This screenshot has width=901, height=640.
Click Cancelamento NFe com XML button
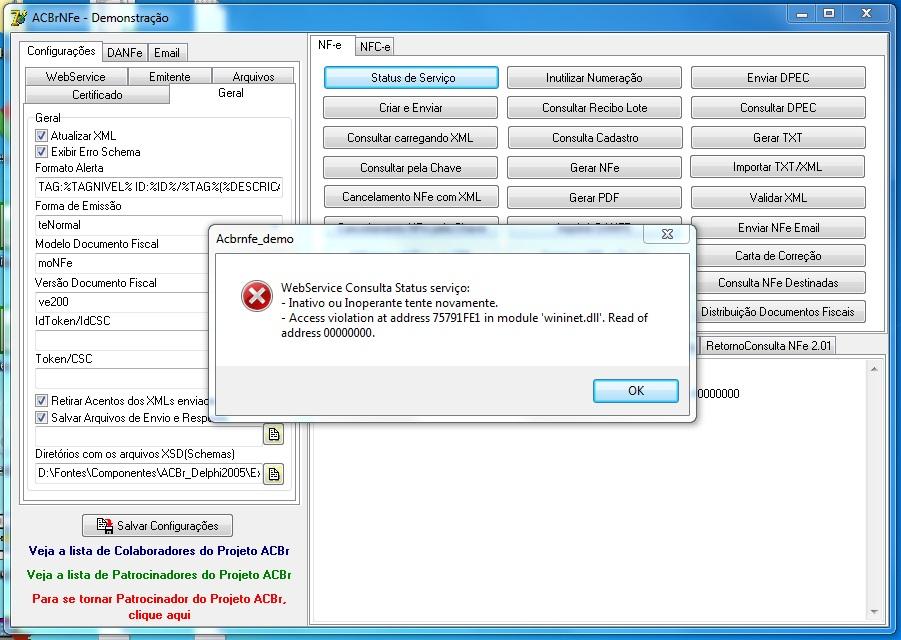(411, 196)
